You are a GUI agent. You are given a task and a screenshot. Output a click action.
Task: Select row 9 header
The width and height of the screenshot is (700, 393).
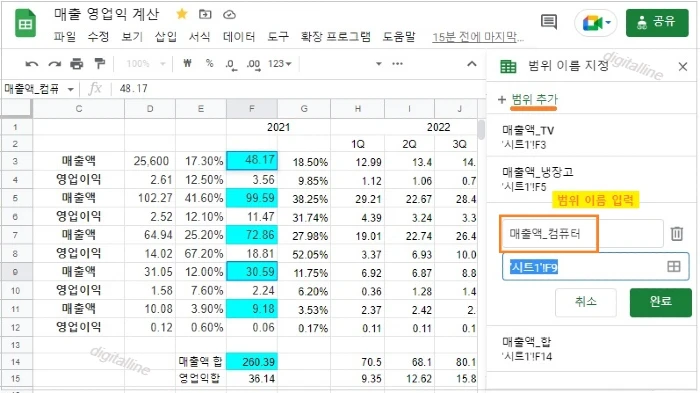coord(16,272)
